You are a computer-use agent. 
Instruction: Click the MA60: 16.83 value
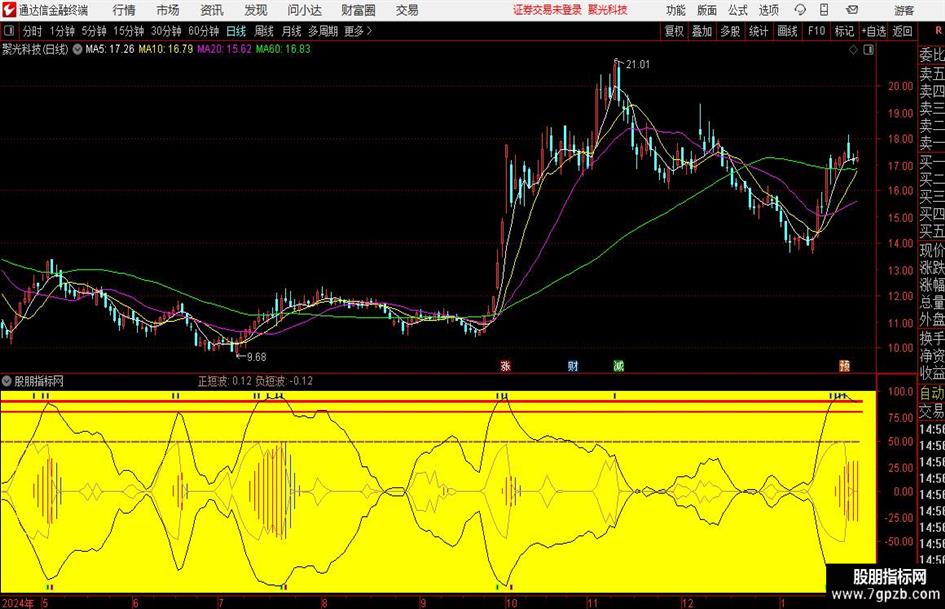click(x=283, y=49)
